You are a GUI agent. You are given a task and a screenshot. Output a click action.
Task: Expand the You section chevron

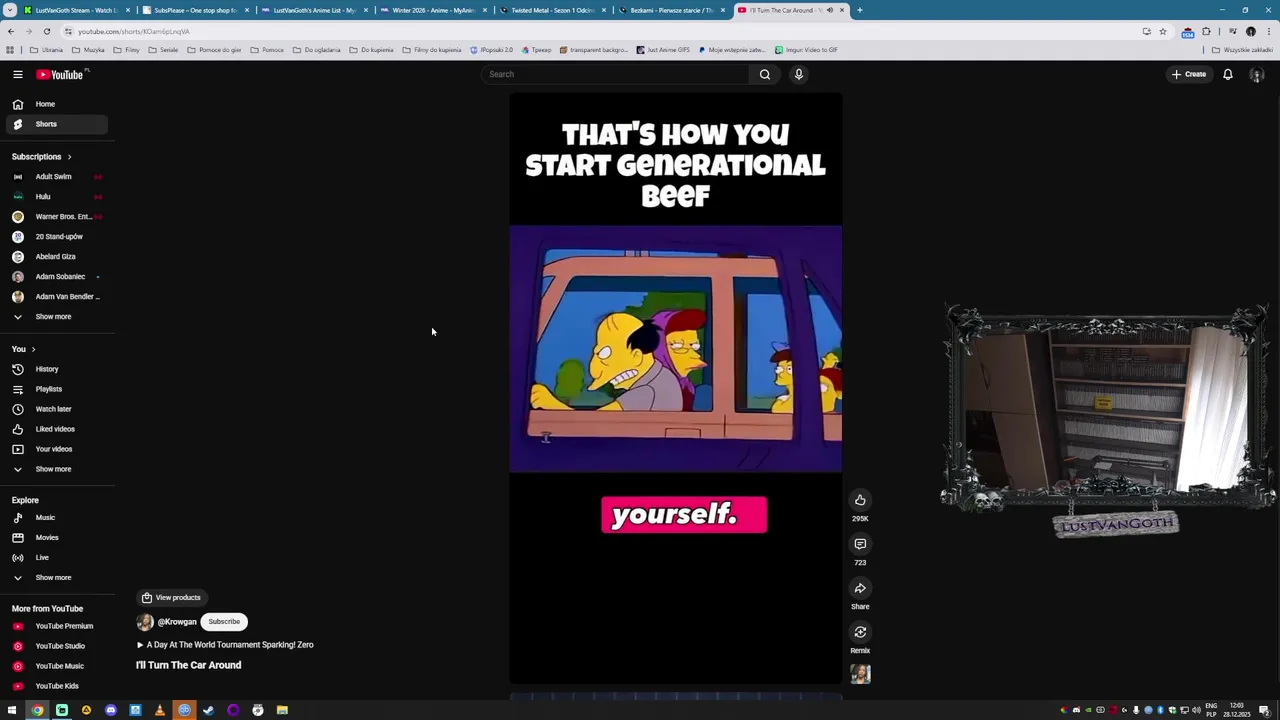(x=33, y=349)
